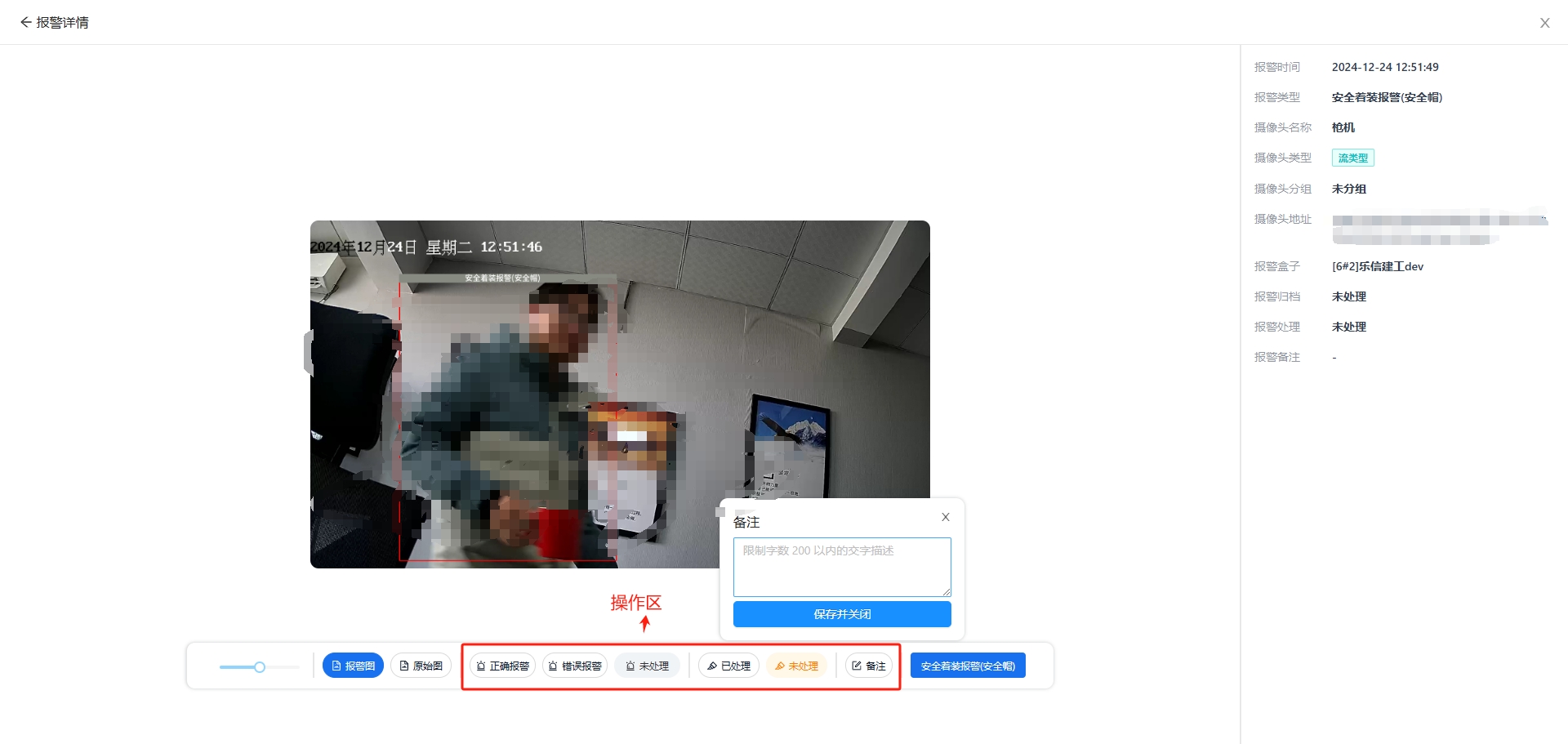Select the gray 未处理 archive status
Image resolution: width=1568 pixels, height=744 pixels.
pos(647,666)
